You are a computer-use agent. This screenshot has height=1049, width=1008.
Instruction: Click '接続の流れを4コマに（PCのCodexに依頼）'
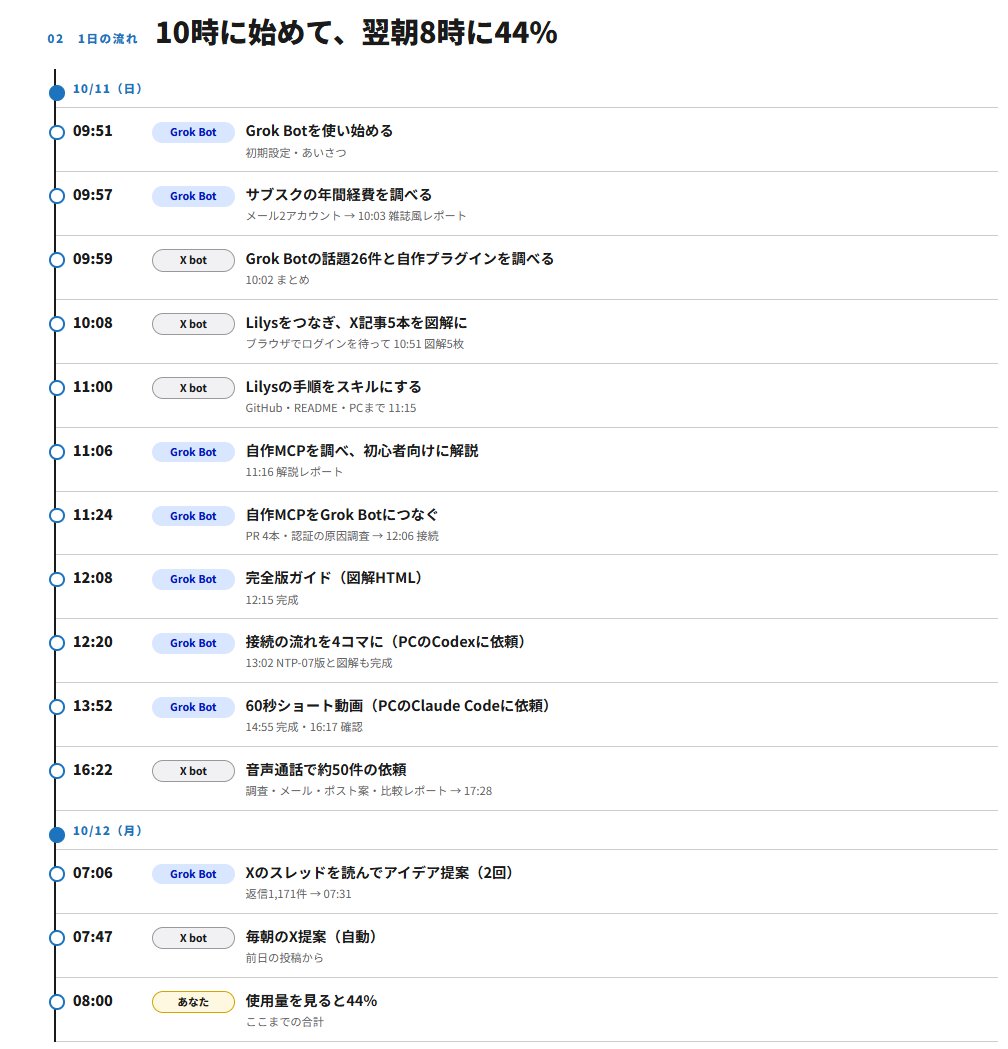tap(385, 642)
